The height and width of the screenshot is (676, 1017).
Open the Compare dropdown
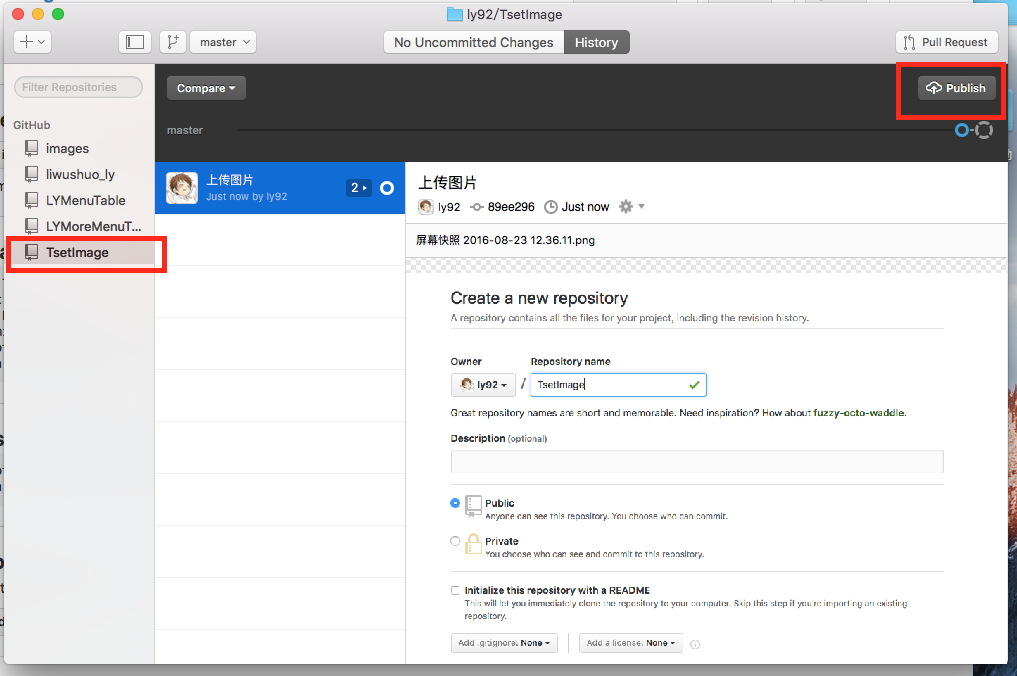(x=206, y=88)
